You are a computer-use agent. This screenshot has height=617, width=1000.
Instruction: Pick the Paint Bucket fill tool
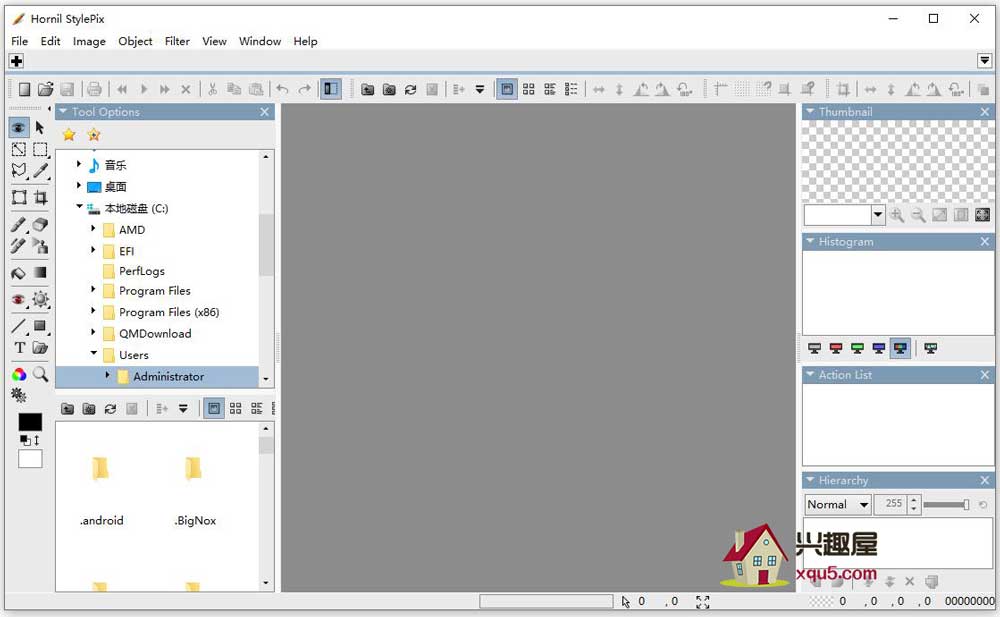18,272
